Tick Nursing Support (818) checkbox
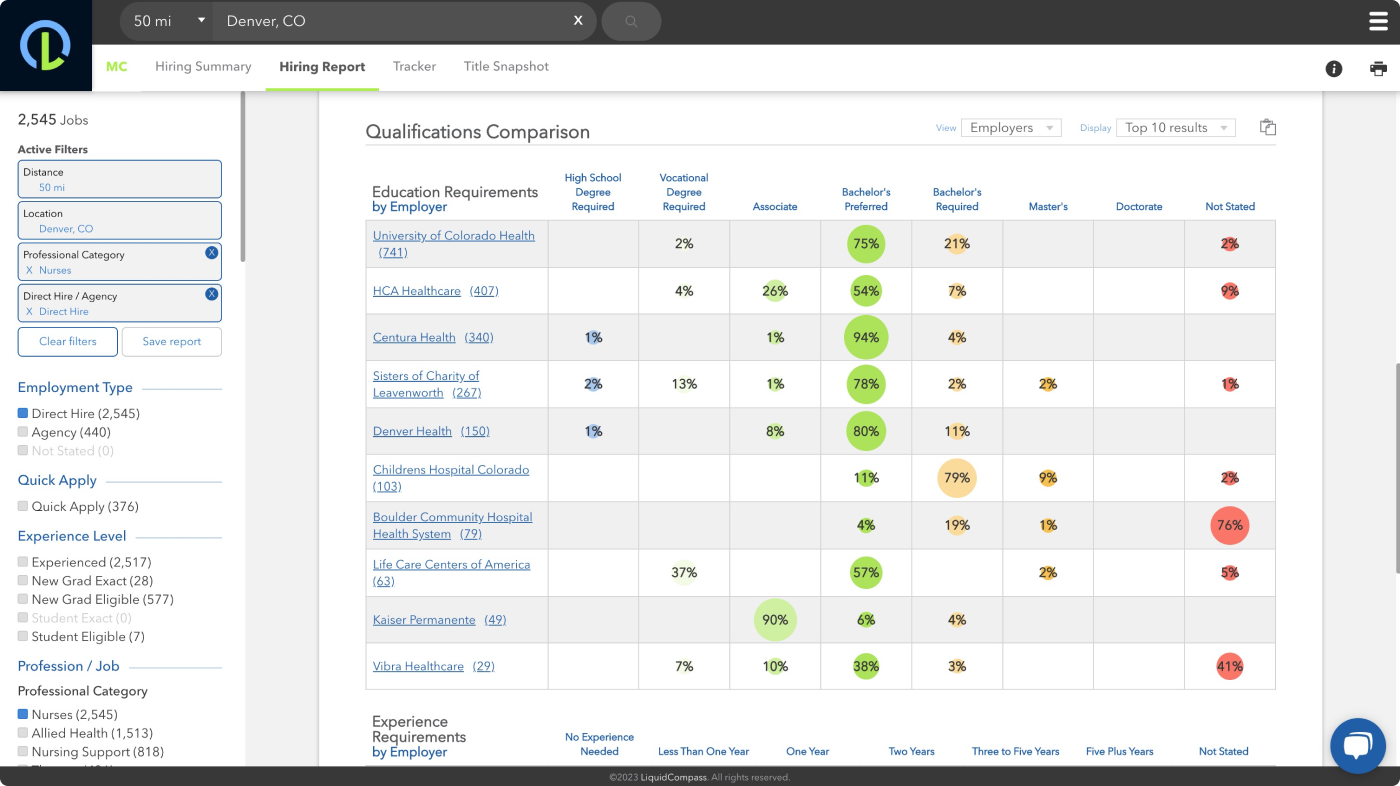The width and height of the screenshot is (1400, 786). [23, 751]
